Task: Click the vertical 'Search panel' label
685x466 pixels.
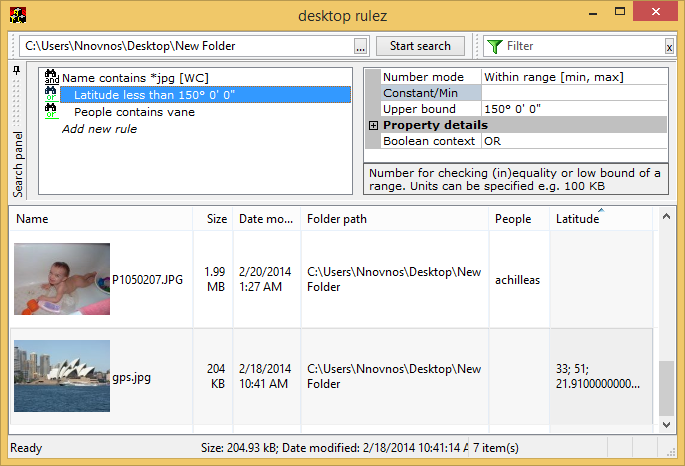Action: [x=17, y=164]
